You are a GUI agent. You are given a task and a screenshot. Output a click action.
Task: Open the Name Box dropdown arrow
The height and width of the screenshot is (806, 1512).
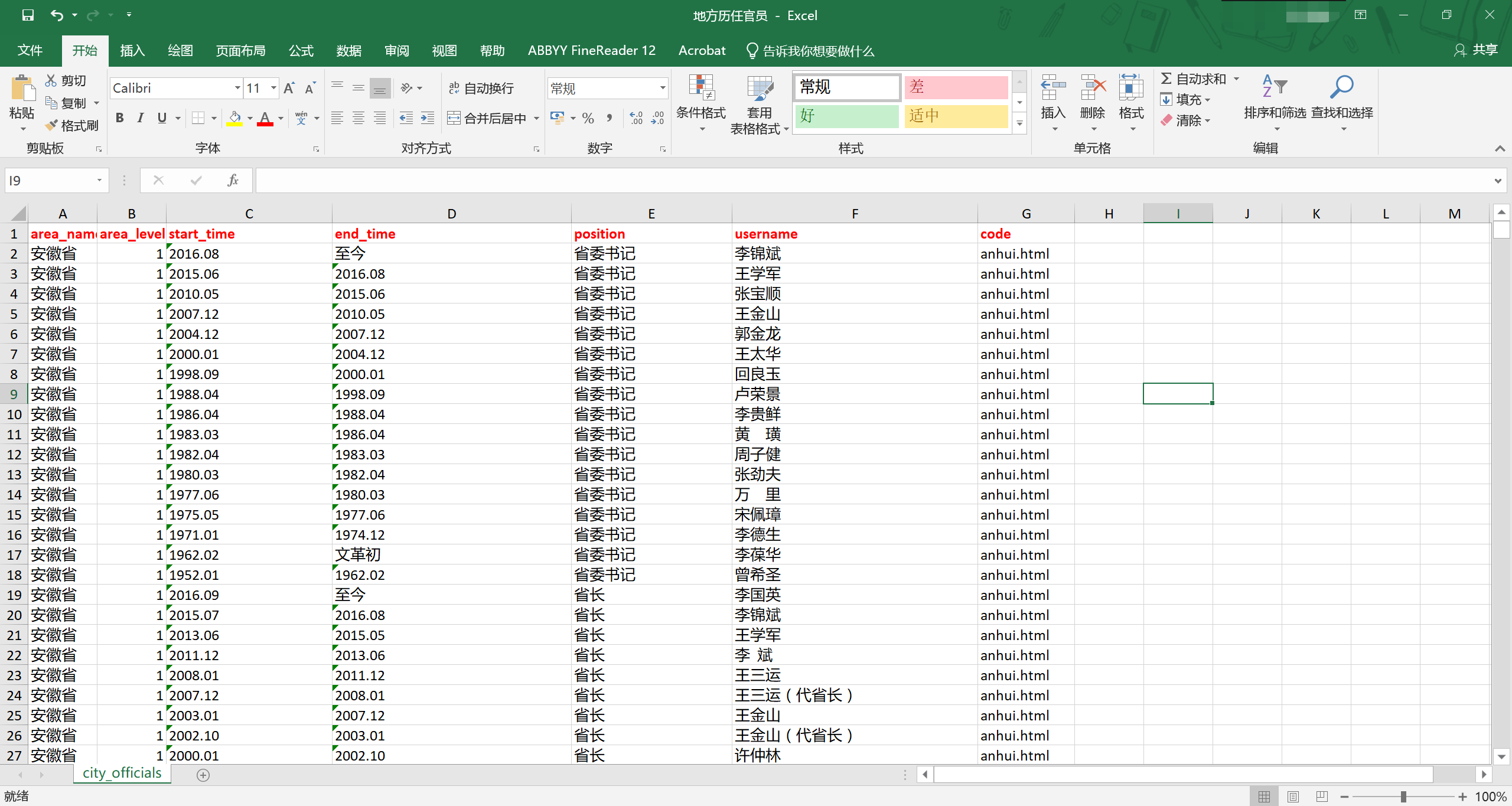(99, 180)
